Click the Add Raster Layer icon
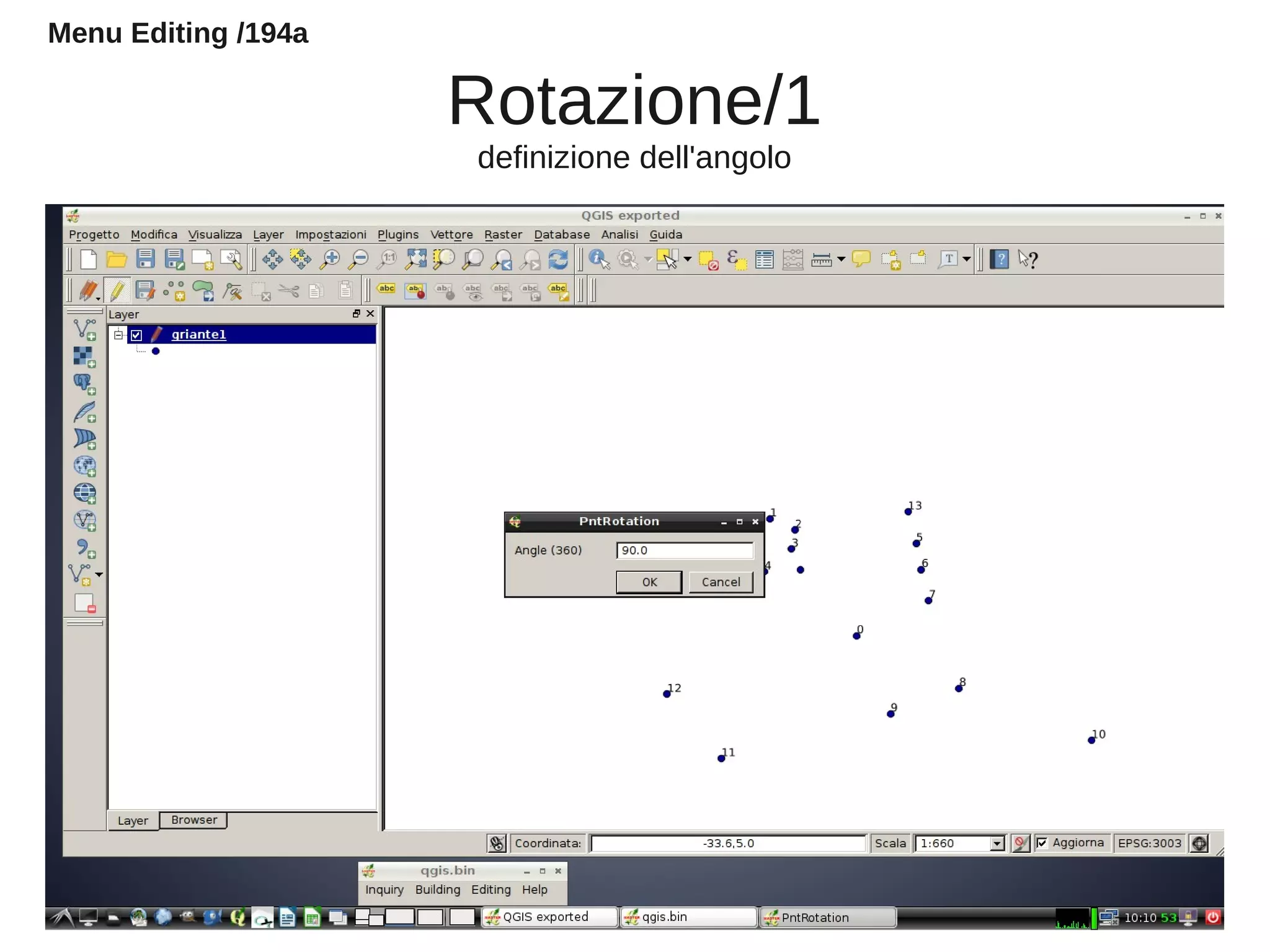This screenshot has width=1270, height=952. (x=84, y=357)
